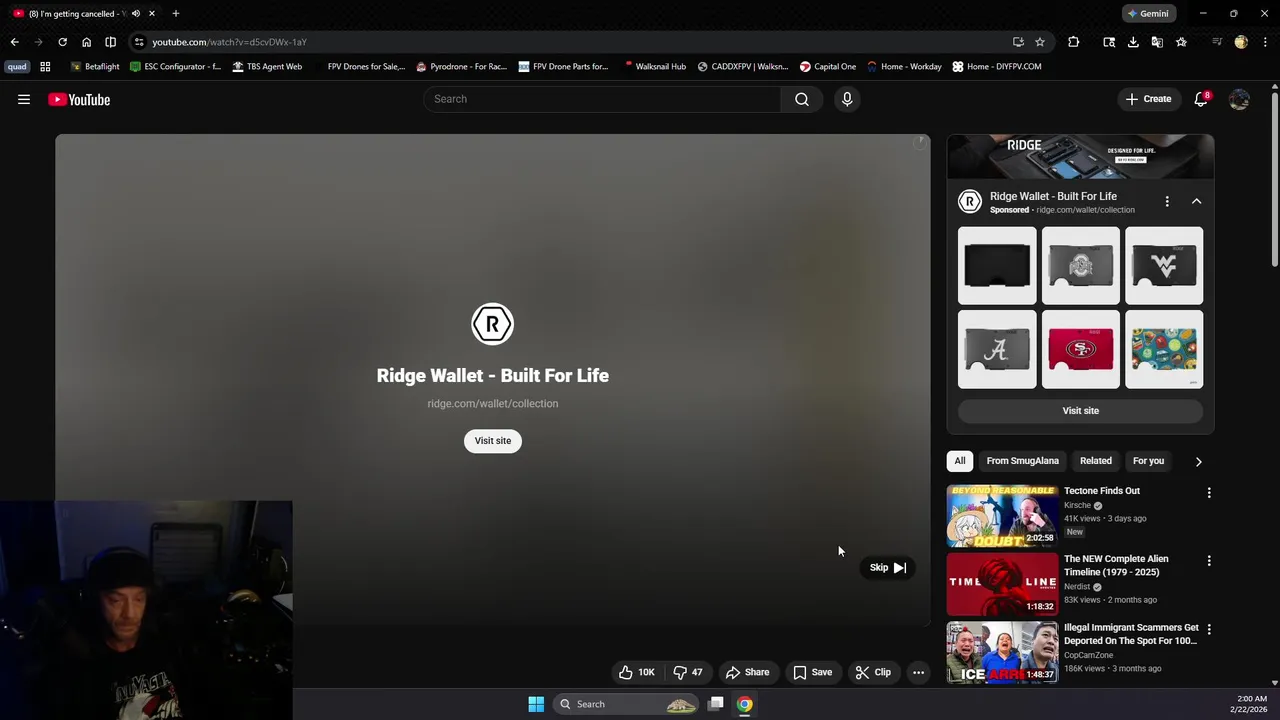Open Gemini button in title bar
Screen dimensions: 1280x720
click(x=1148, y=14)
